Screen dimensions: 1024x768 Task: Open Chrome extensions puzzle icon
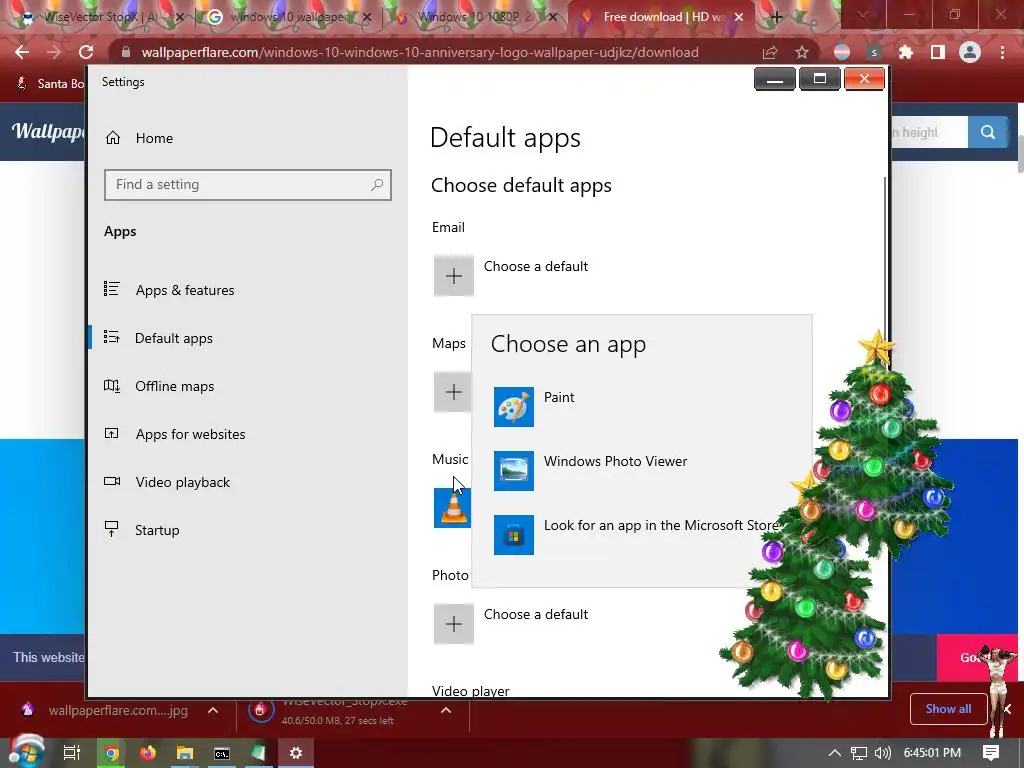[906, 52]
